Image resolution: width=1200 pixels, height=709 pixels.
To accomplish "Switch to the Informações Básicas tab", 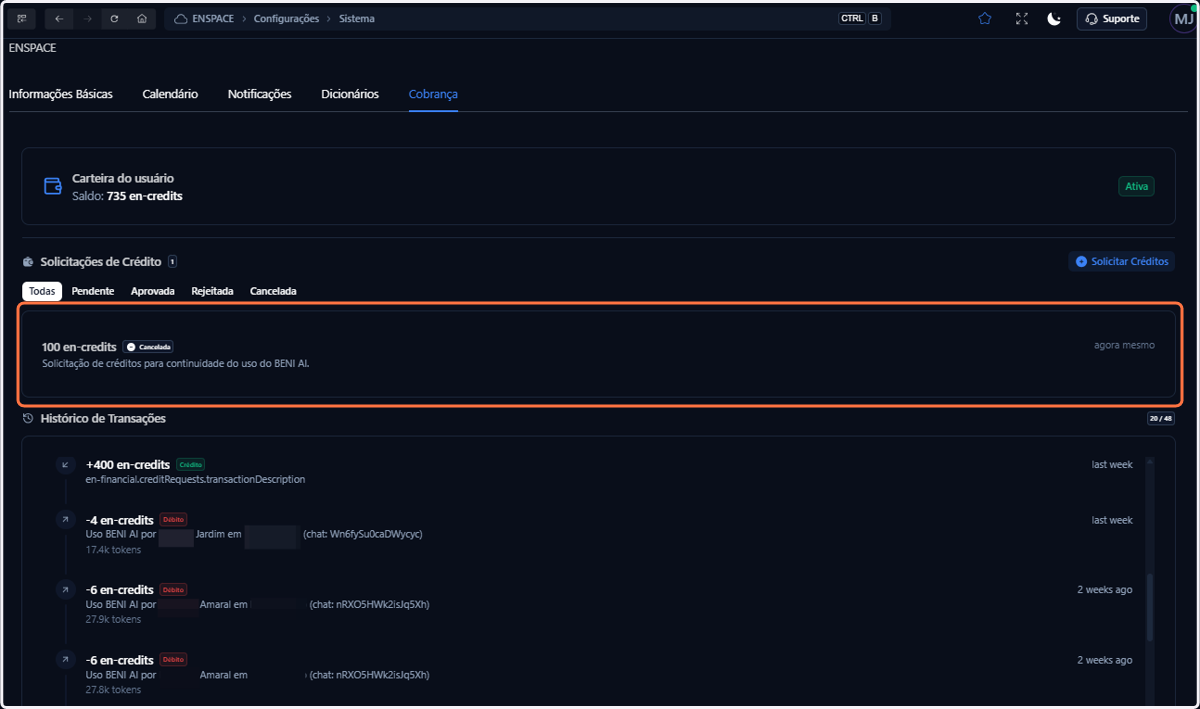I will click(x=61, y=94).
